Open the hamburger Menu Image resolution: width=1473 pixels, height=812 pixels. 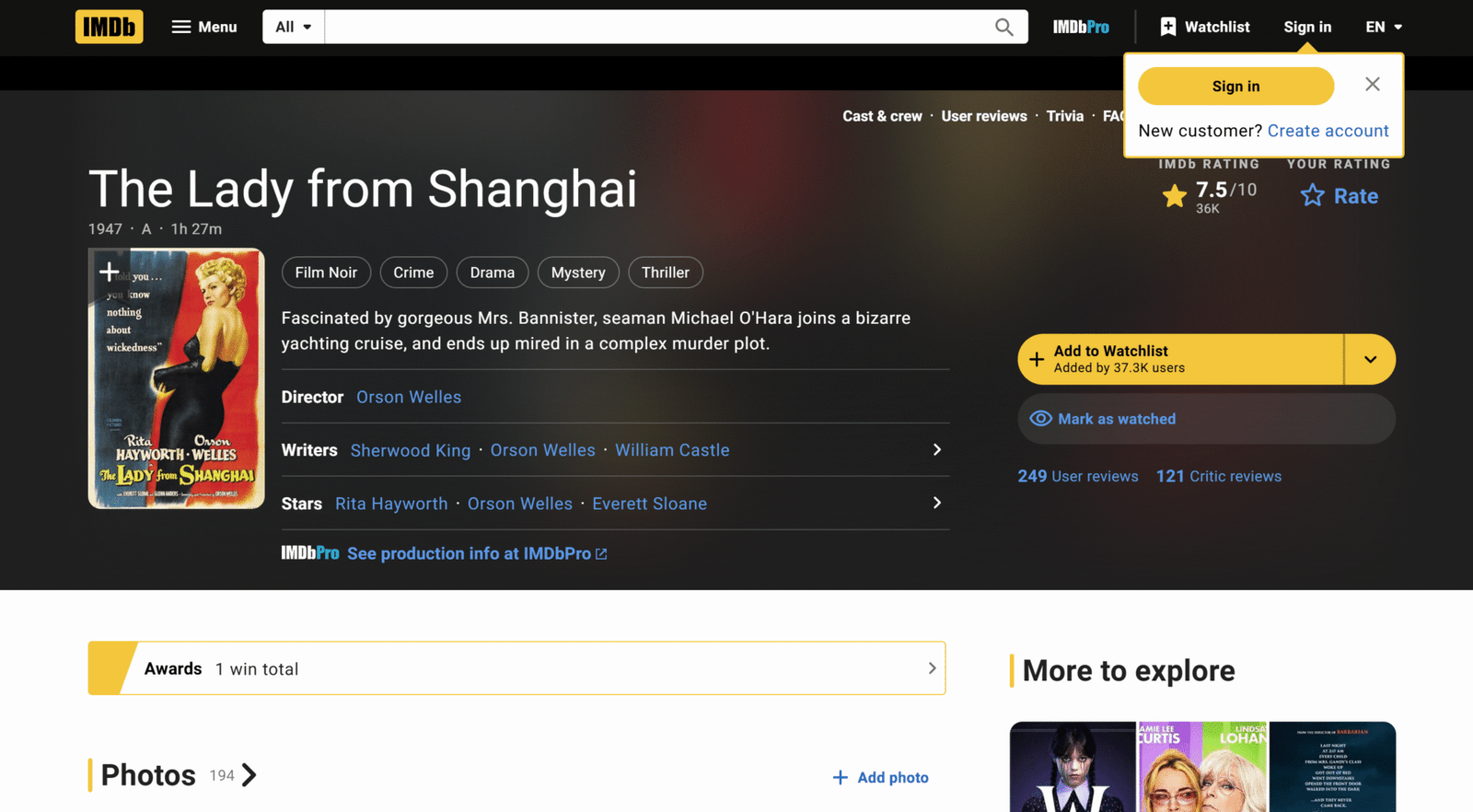click(204, 27)
